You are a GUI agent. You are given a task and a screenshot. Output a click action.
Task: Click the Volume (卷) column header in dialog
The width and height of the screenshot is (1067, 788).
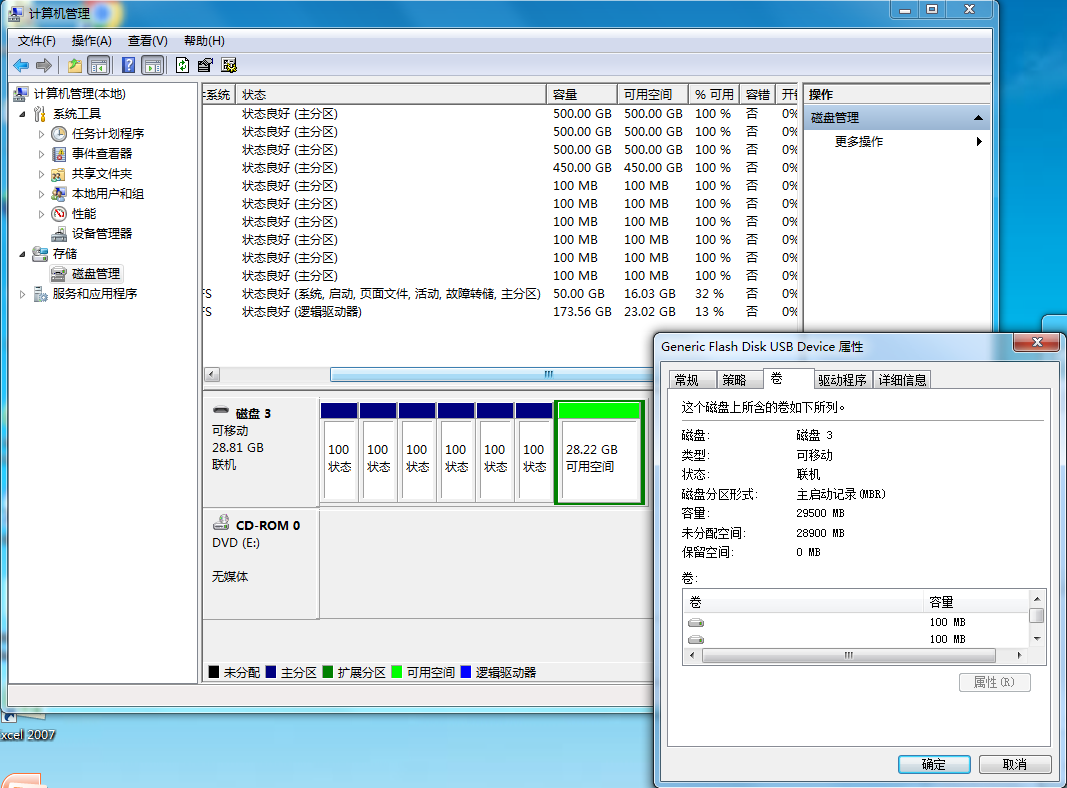804,602
